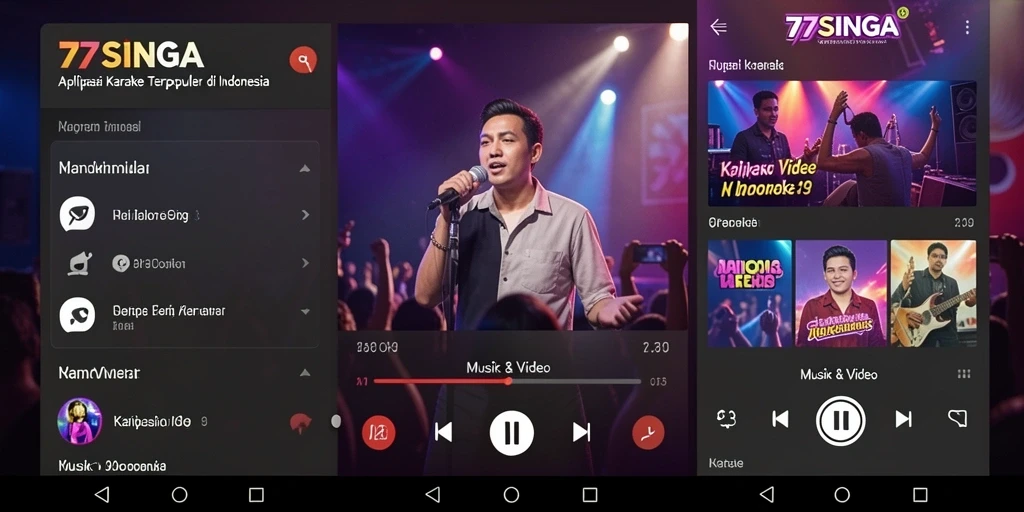1024x512 pixels.
Task: Tap the Android back button on left screen
Action: (102, 494)
